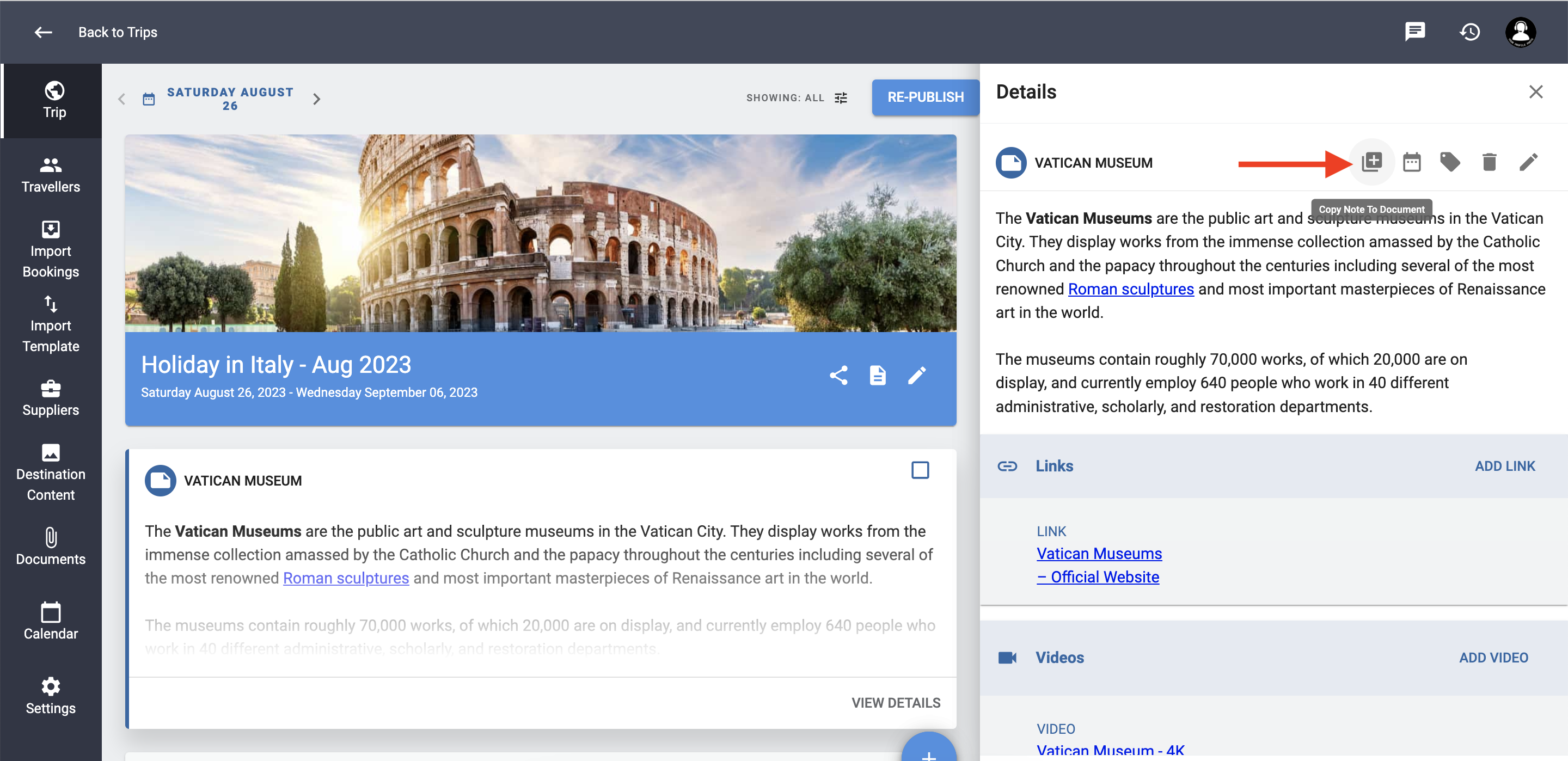
Task: Click the Colosseum trip banner image
Action: click(540, 233)
